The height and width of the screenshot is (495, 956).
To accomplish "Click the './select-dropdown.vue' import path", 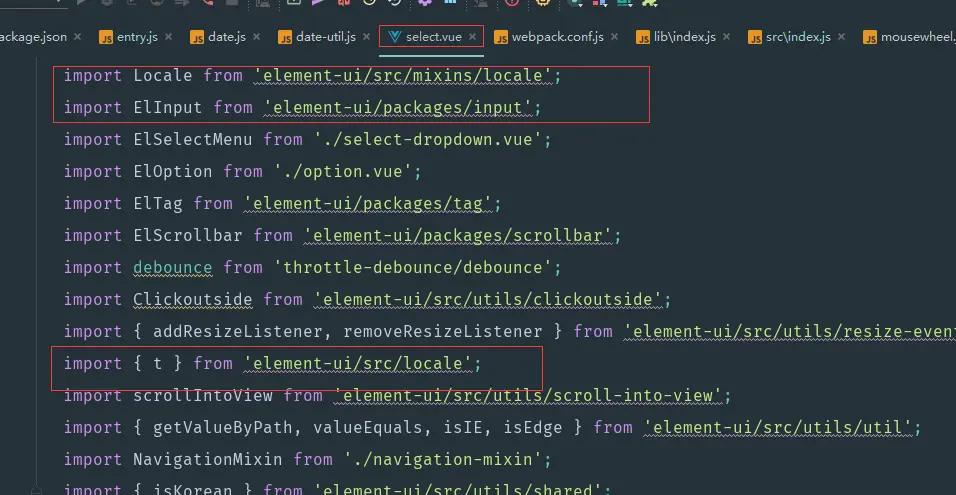I will coord(427,140).
